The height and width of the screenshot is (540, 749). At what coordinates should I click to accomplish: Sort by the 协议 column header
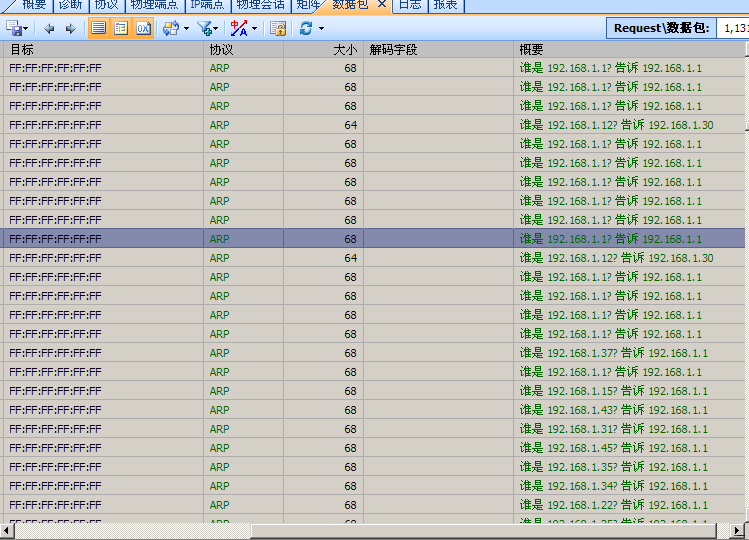221,49
